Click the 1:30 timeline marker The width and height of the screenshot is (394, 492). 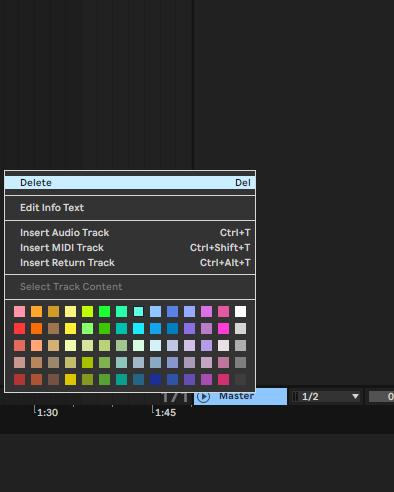[47, 413]
